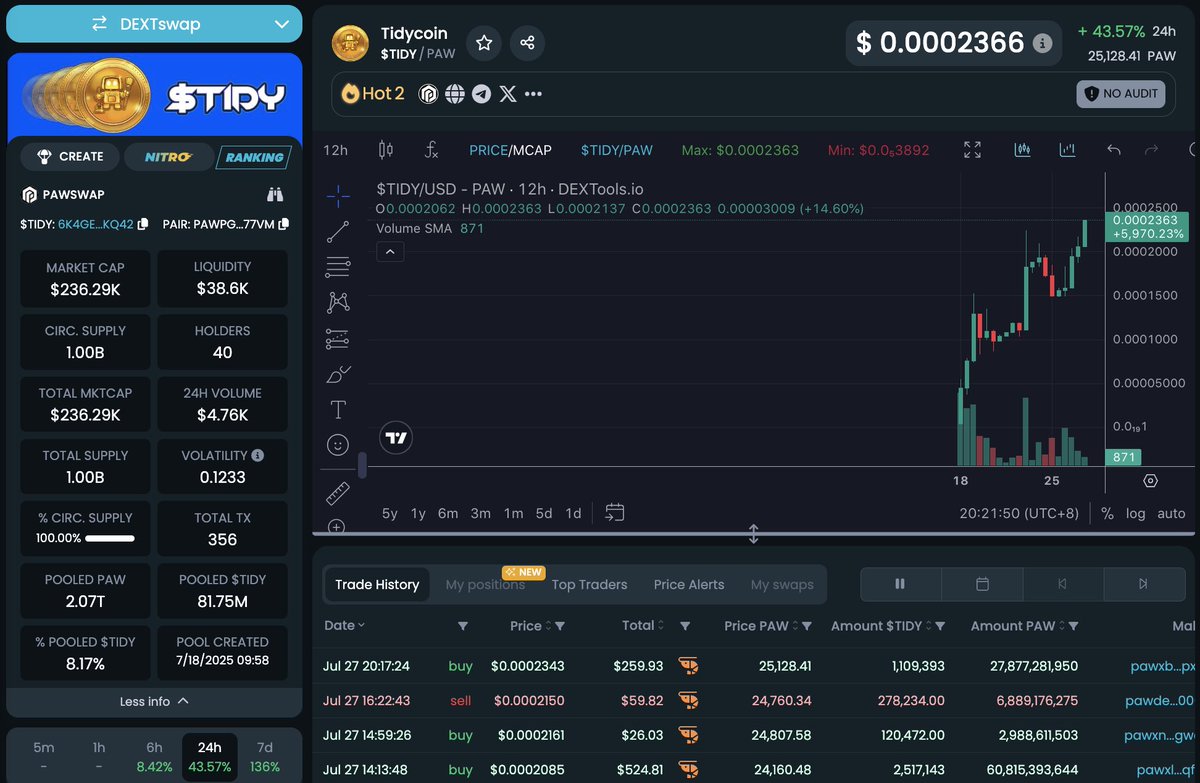Select the pattern drawing tool
This screenshot has width=1200, height=783.
[338, 303]
